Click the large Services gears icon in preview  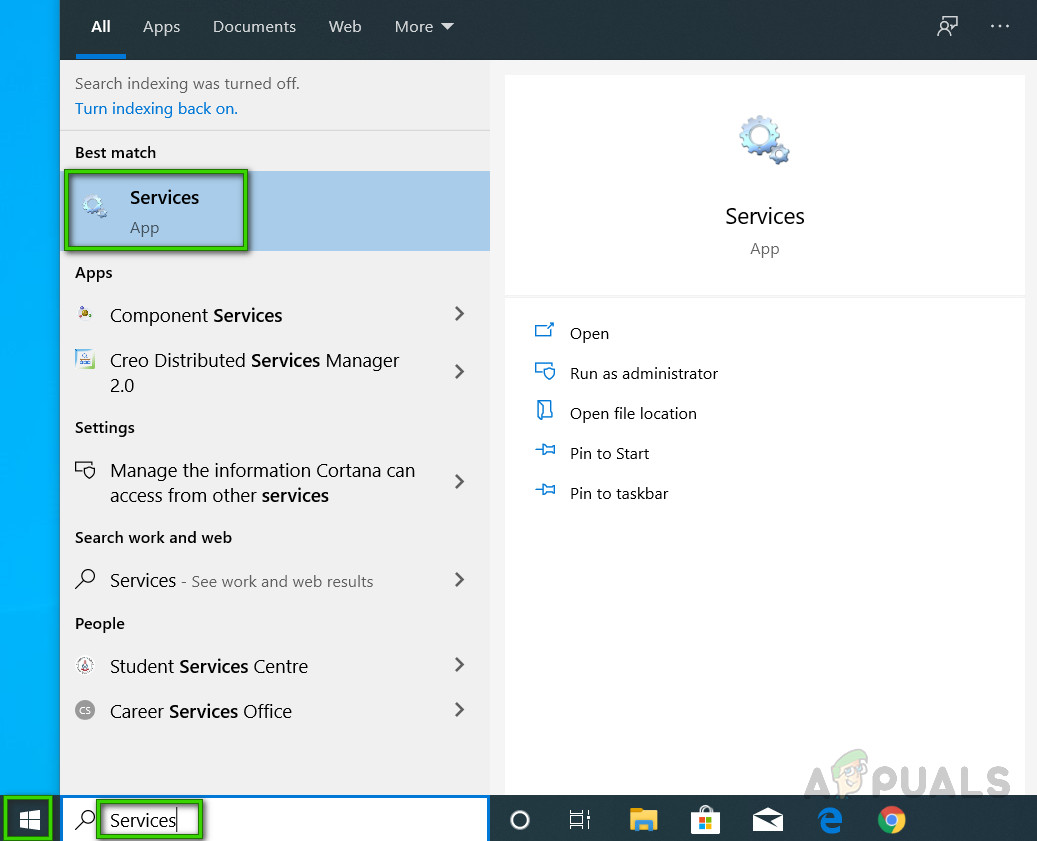pyautogui.click(x=765, y=140)
